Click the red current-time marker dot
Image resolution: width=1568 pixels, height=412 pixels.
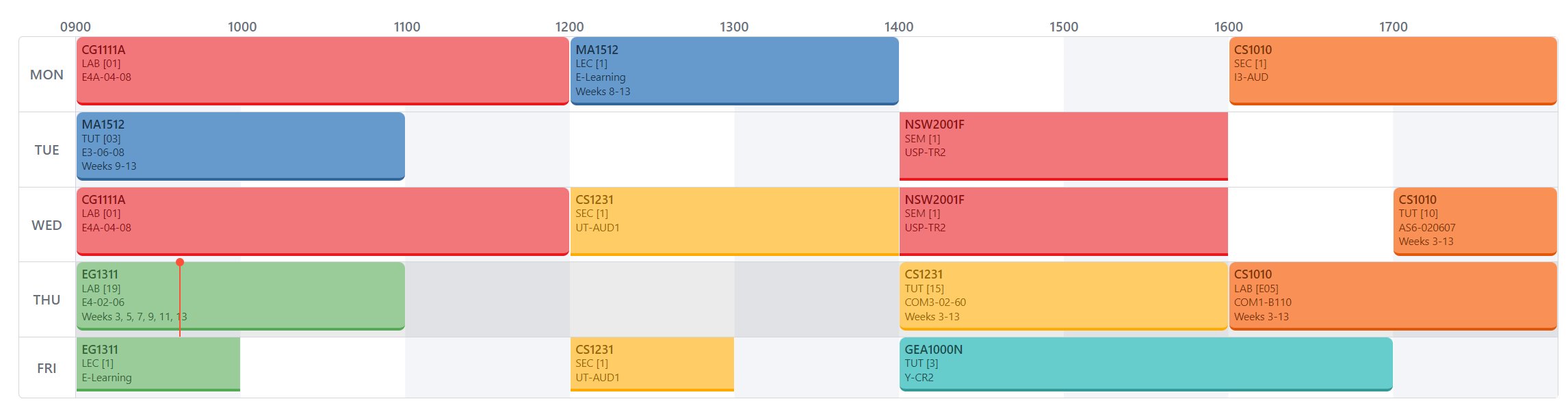click(180, 262)
